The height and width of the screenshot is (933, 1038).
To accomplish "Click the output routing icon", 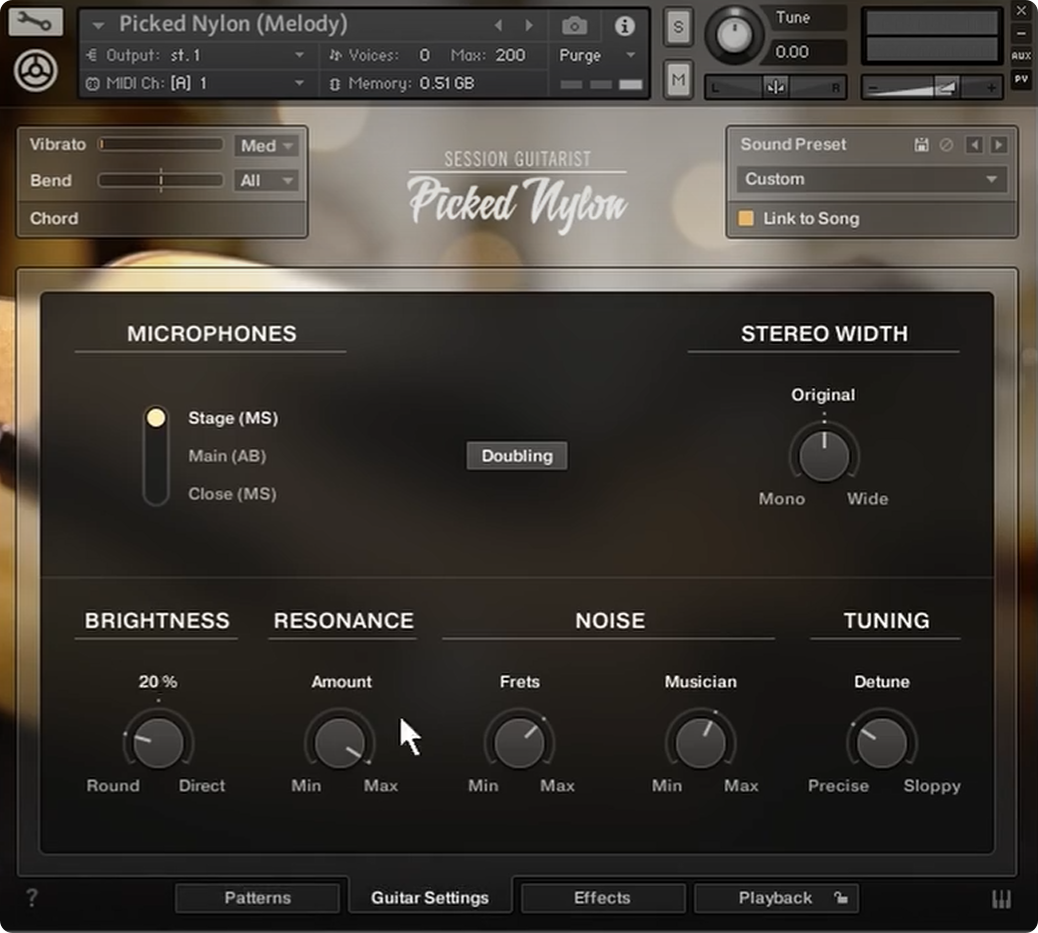I will [92, 55].
